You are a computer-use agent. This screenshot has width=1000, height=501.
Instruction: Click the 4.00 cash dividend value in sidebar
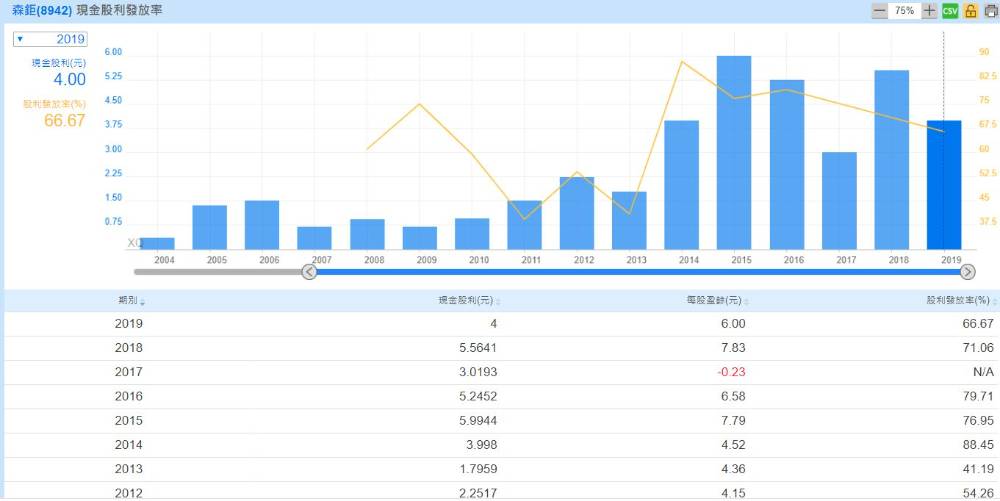point(70,80)
